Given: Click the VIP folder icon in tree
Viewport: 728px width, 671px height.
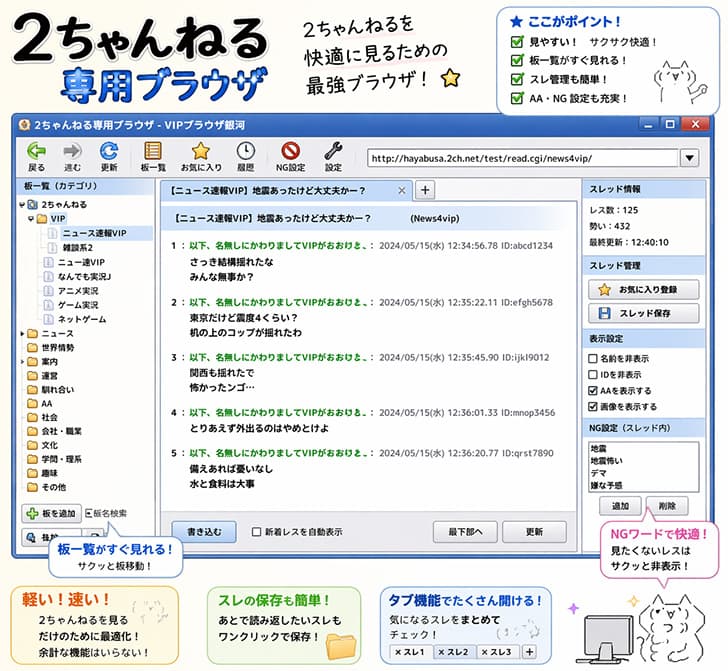Looking at the screenshot, I should click(x=42, y=219).
